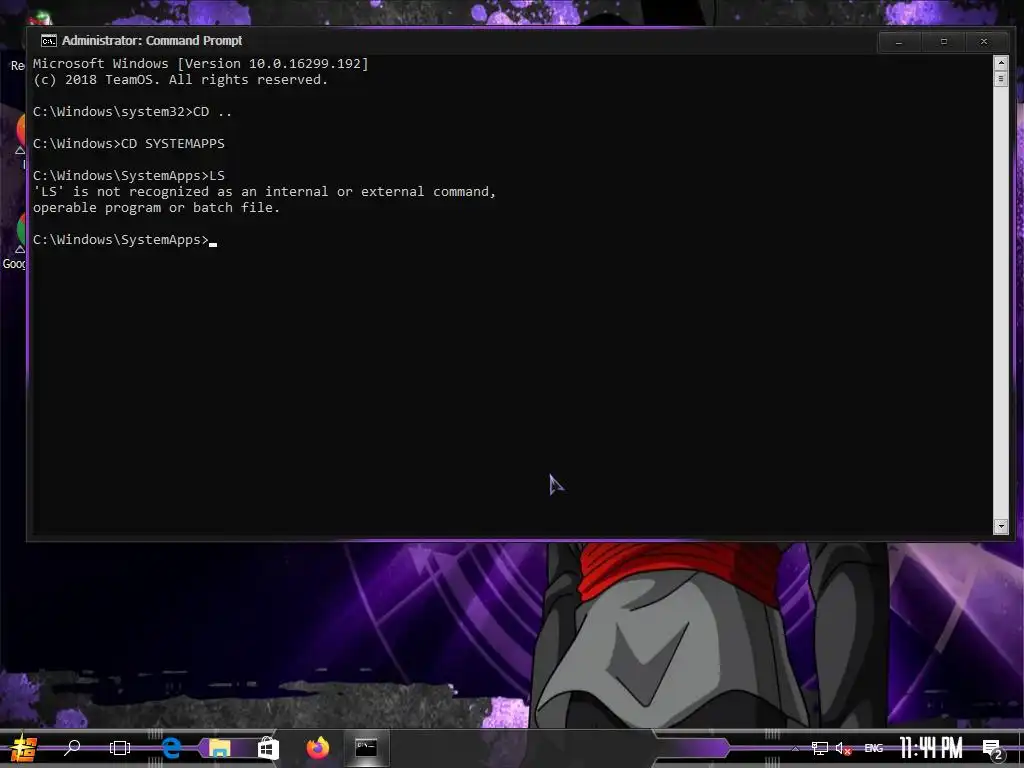Click the Microsoft Windows version line
This screenshot has width=1024, height=768.
(200, 63)
